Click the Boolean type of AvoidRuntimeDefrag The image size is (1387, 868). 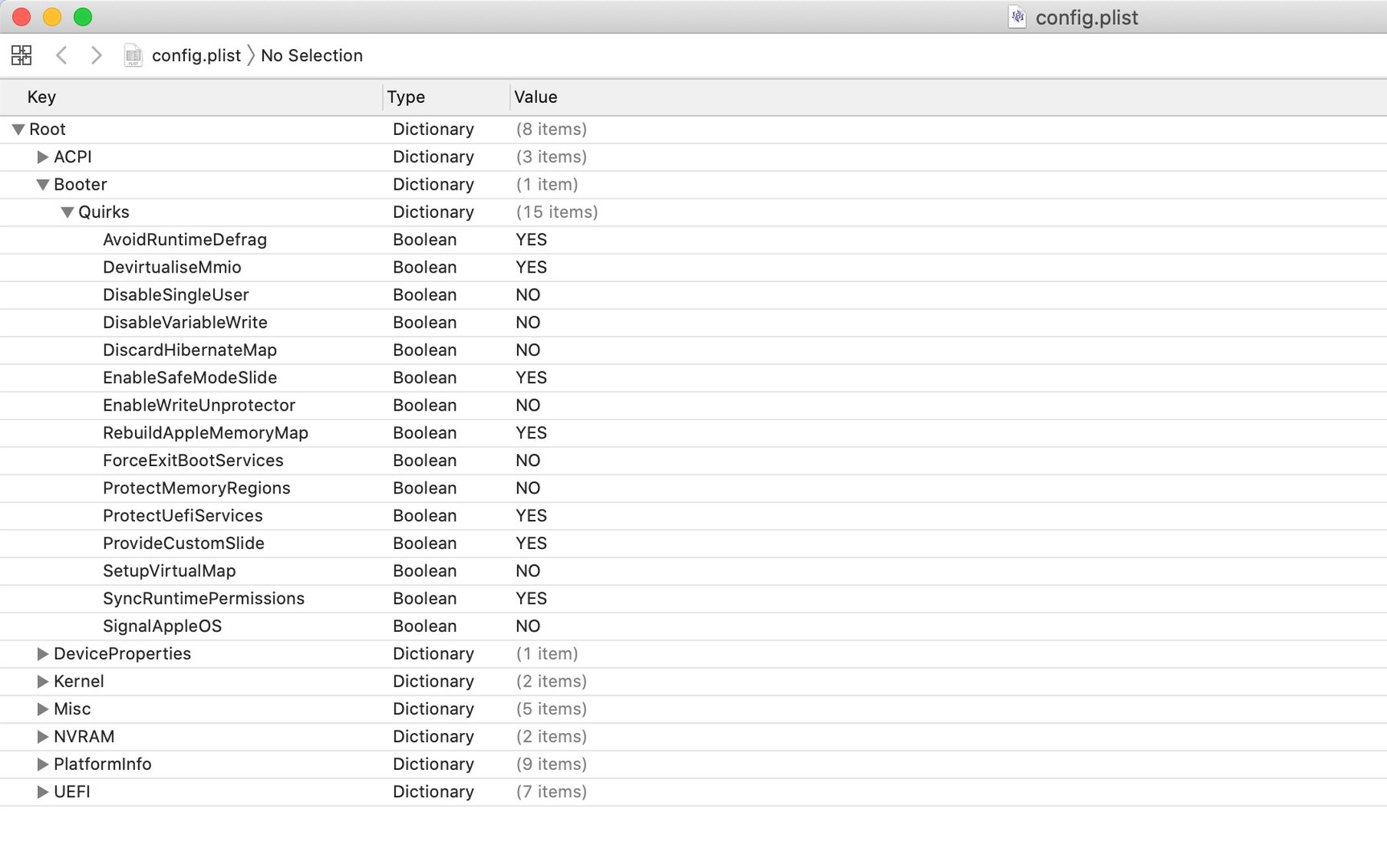(x=425, y=240)
